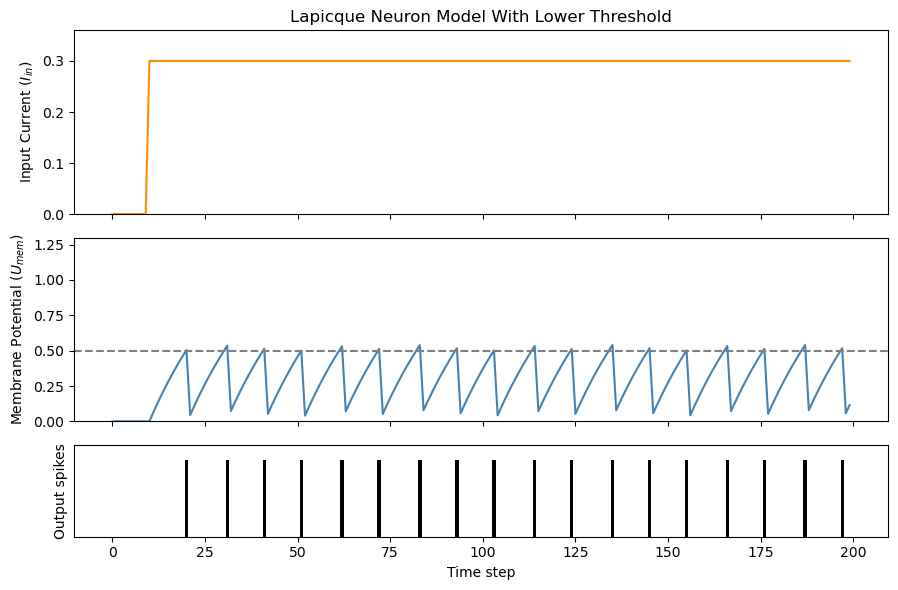Click the last output spike near step 197
Image resolution: width=898 pixels, height=590 pixels.
point(842,498)
